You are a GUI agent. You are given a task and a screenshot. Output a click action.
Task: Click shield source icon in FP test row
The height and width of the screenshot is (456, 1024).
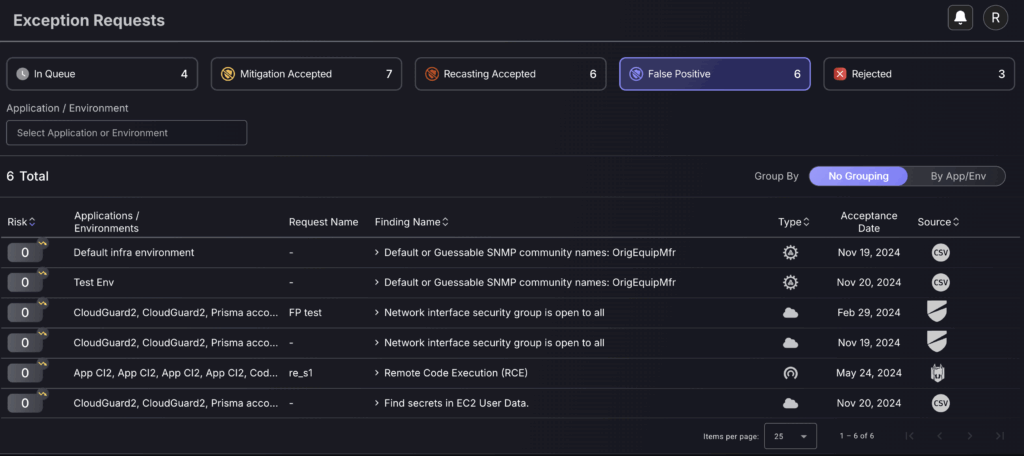point(936,312)
